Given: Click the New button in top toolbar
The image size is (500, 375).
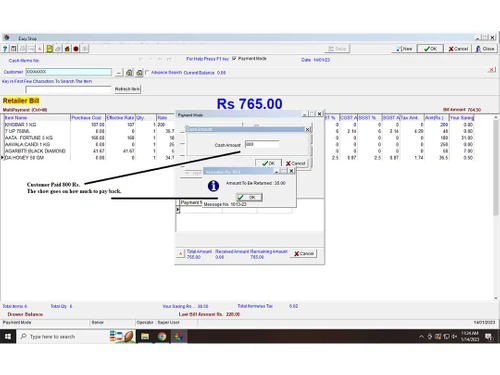Looking at the screenshot, I should tap(404, 49).
